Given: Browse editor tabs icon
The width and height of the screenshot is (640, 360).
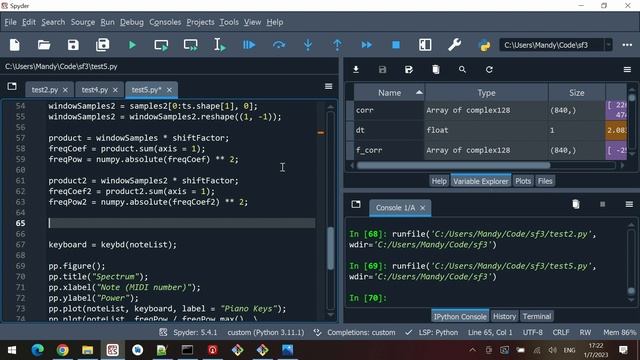Looking at the screenshot, I should pyautogui.click(x=12, y=86).
